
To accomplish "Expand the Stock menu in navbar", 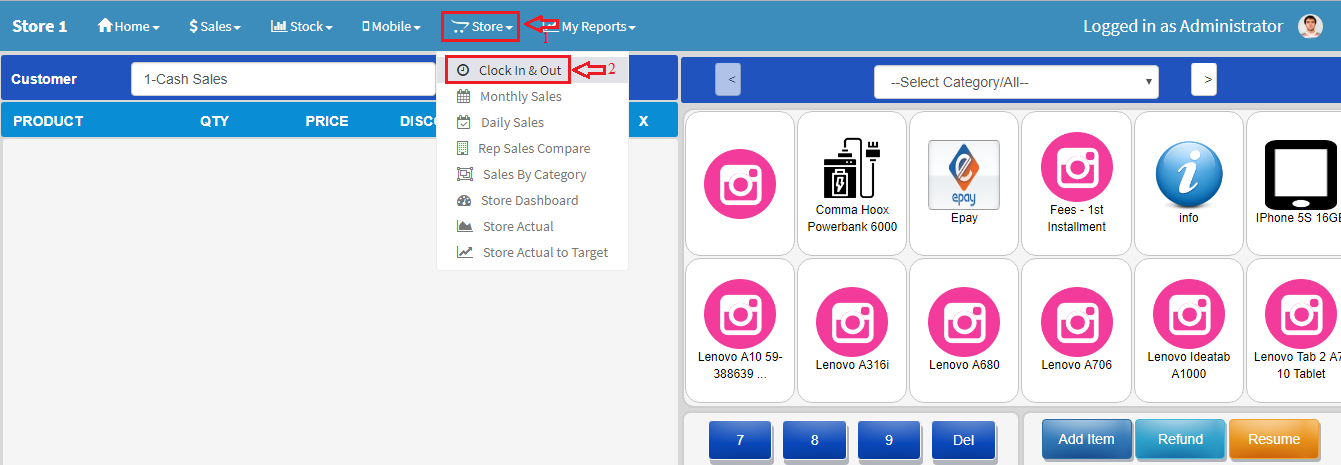I will [301, 27].
